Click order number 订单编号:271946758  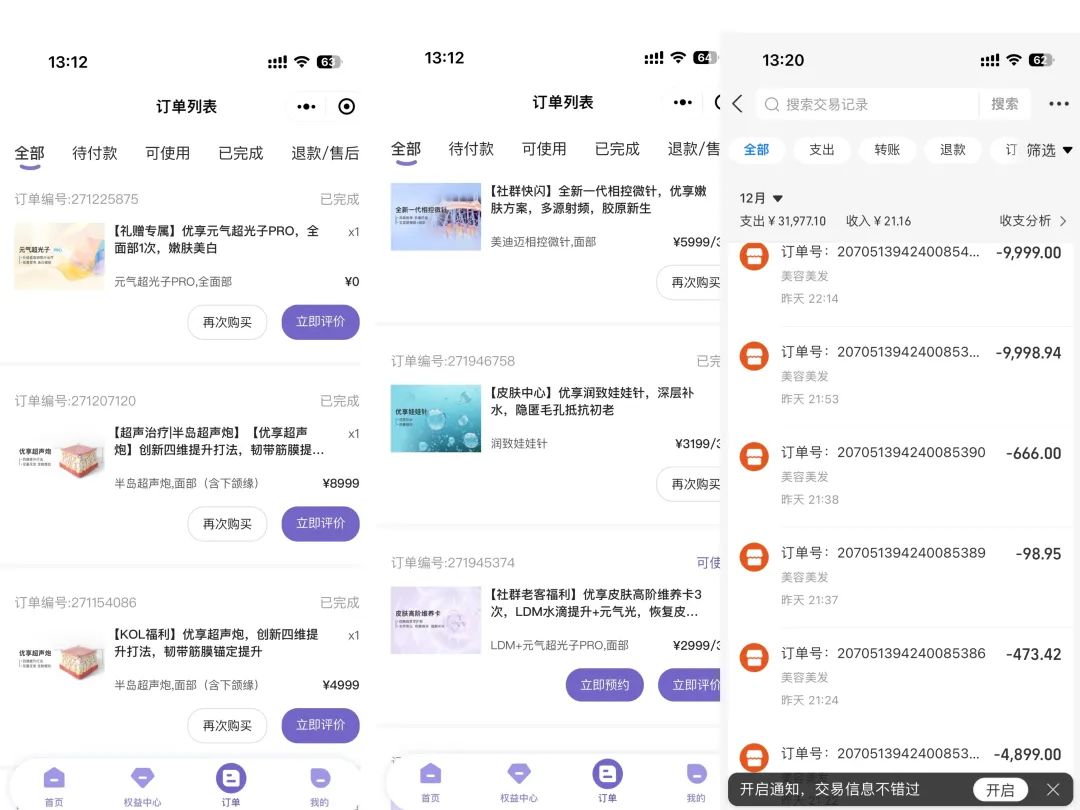click(453, 361)
